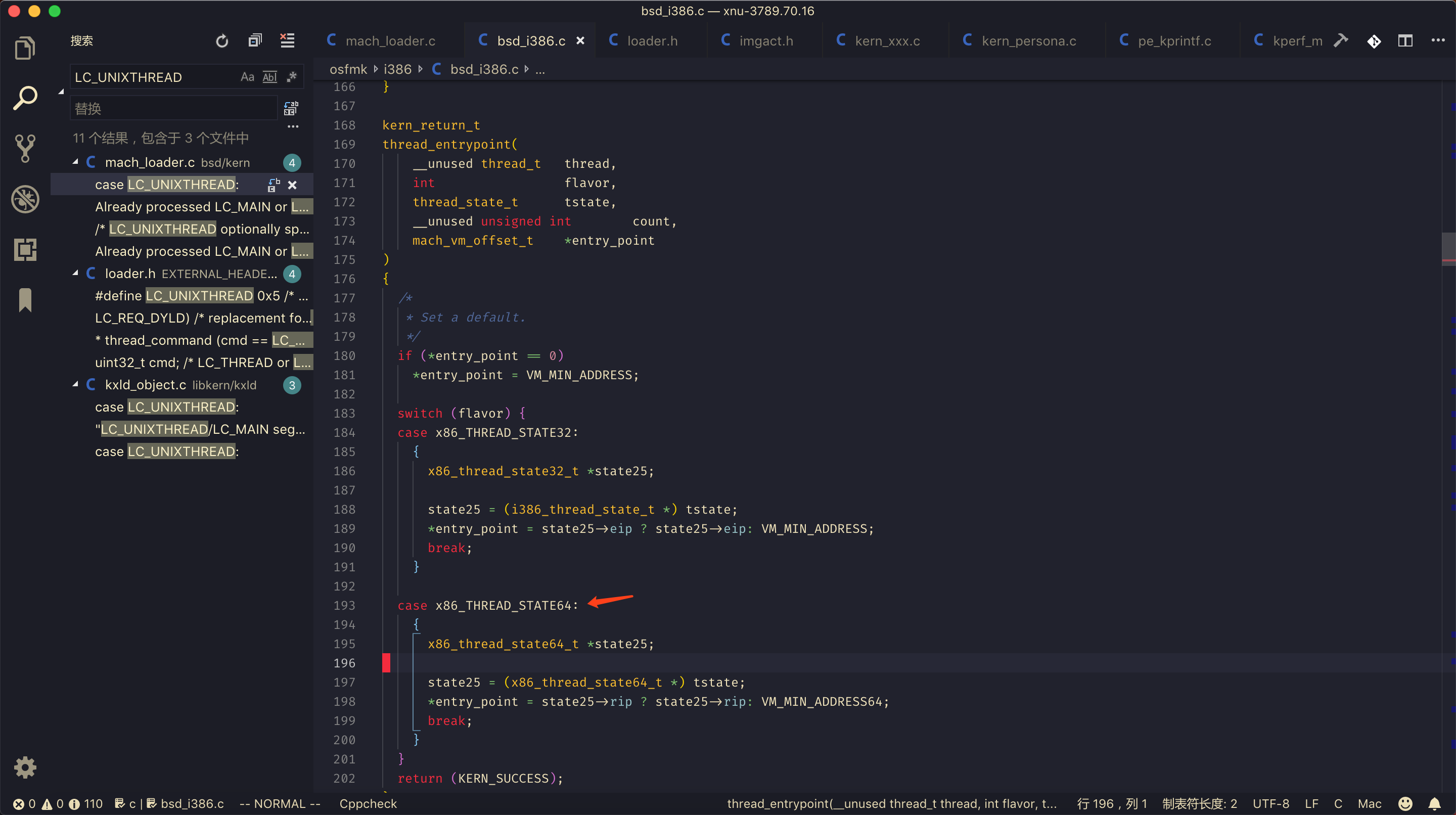Viewport: 1456px width, 815px height.
Task: Switch to the mach_loader.c tab
Action: pos(389,40)
